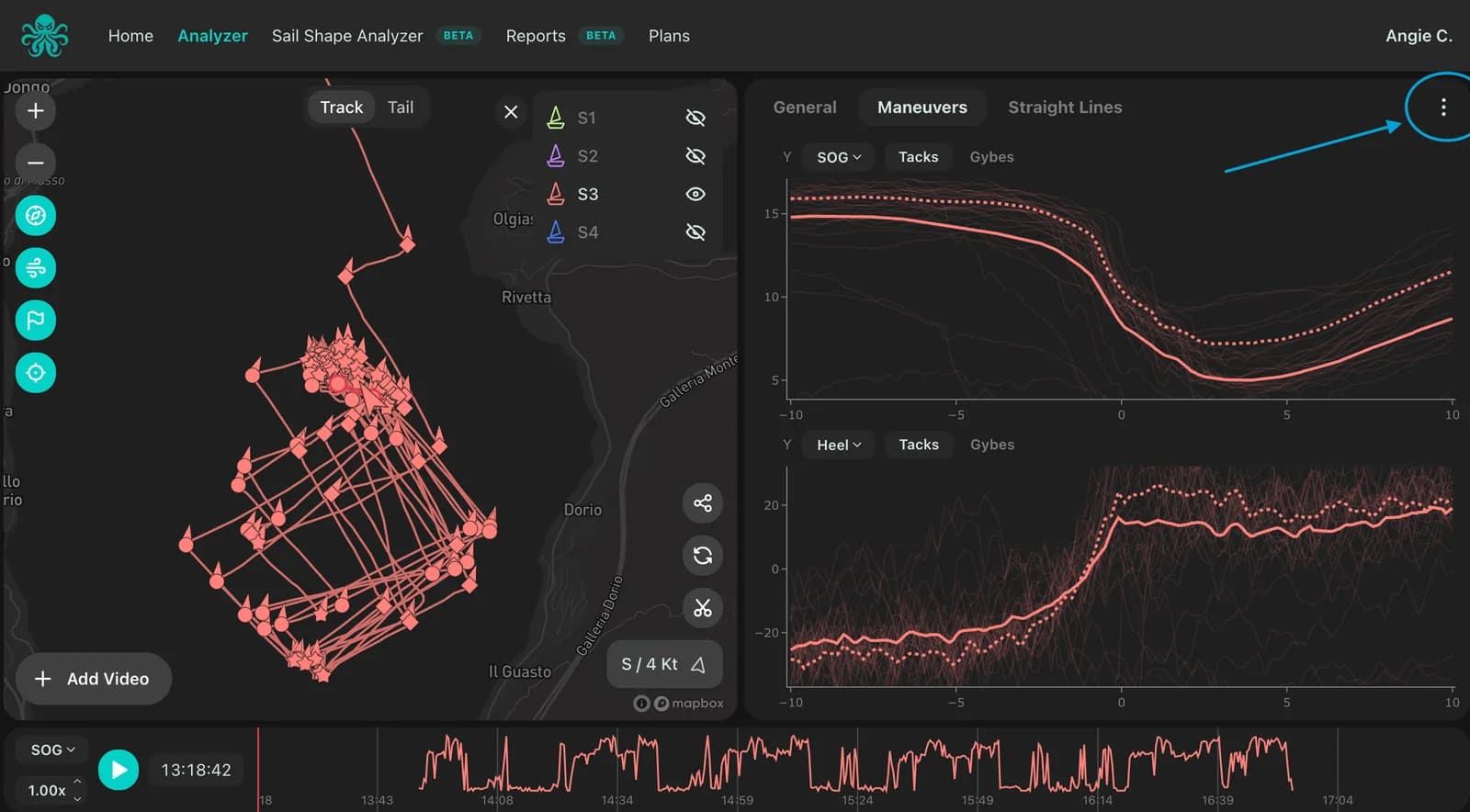Open the General tab
This screenshot has width=1470, height=812.
[x=805, y=107]
